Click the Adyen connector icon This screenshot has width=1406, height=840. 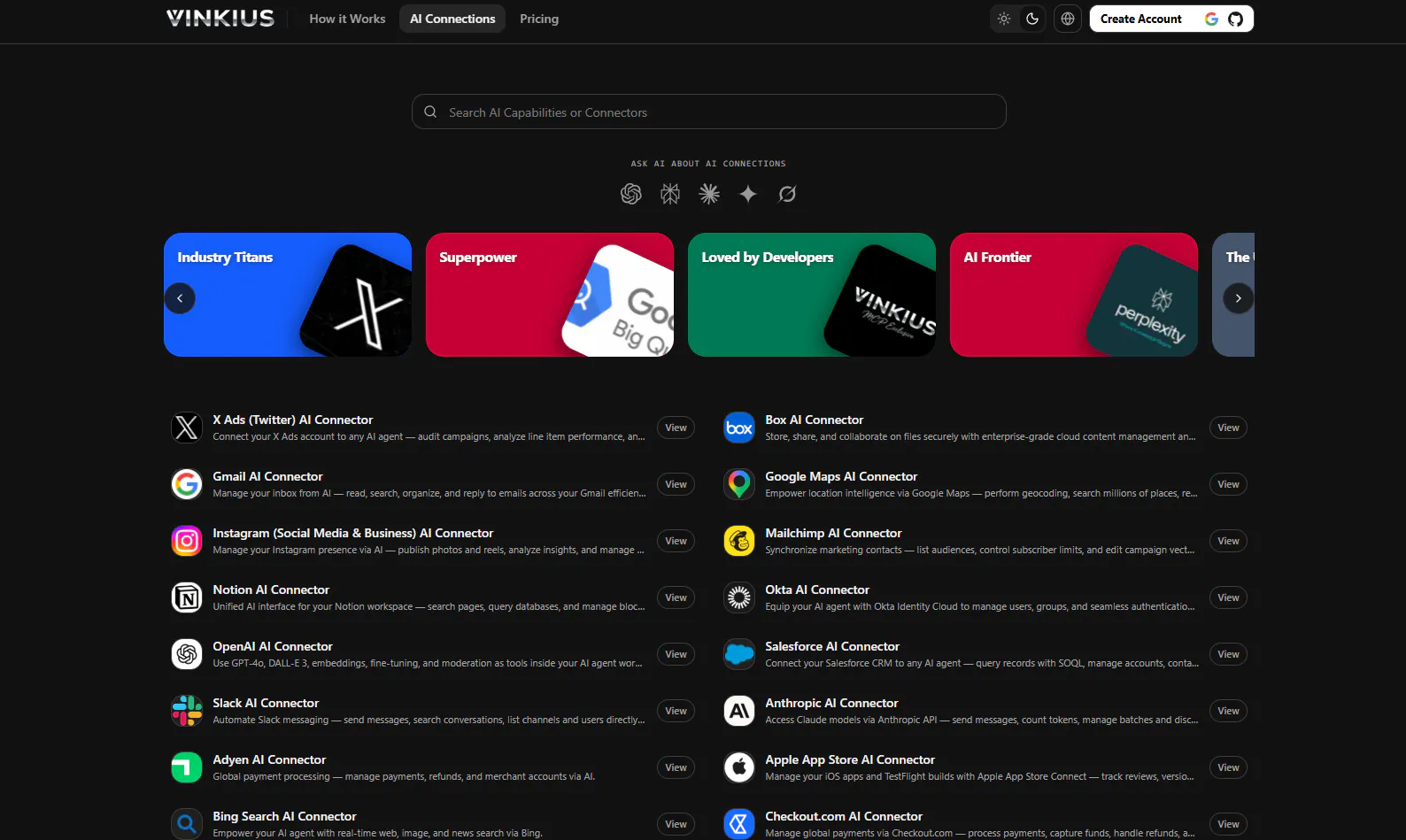[187, 767]
